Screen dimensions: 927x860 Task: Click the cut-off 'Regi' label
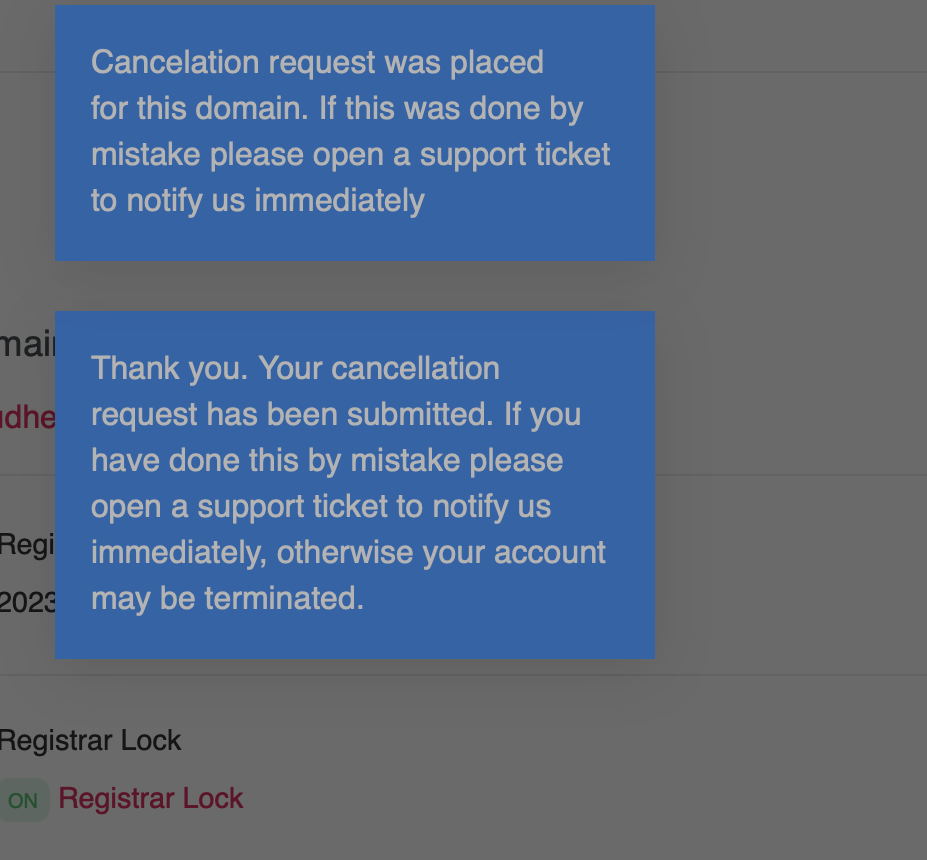pyautogui.click(x=25, y=545)
